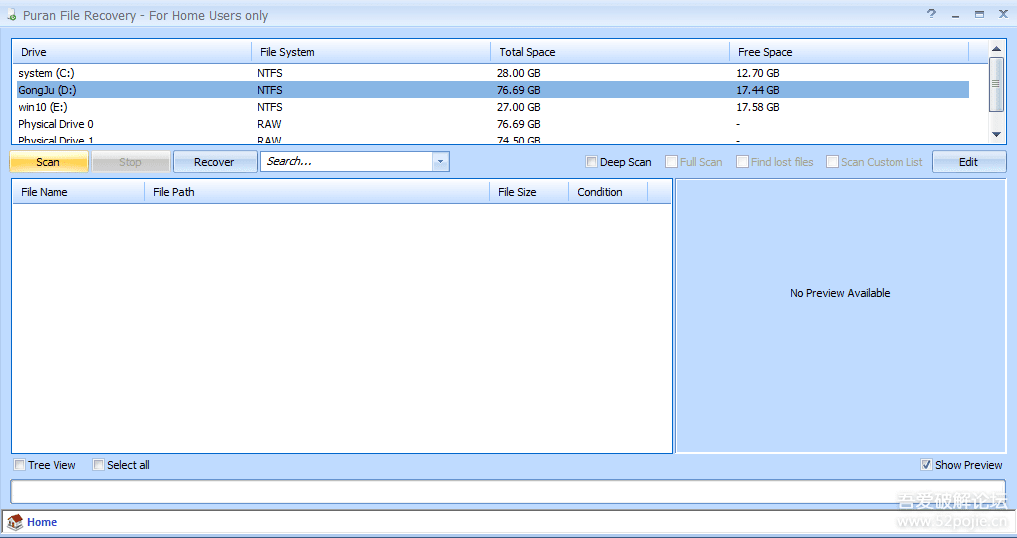
Task: Click the 27.00 GB total space value
Action: click(518, 107)
